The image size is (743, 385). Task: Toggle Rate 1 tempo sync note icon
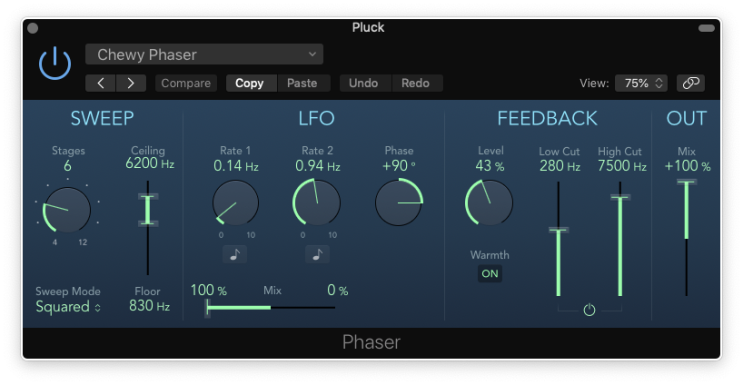(235, 255)
